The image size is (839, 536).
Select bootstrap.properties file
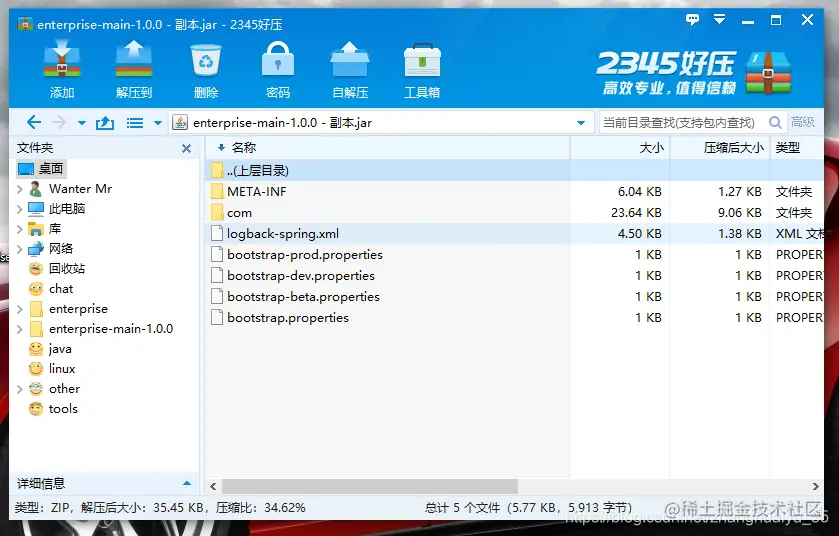tap(515, 318)
